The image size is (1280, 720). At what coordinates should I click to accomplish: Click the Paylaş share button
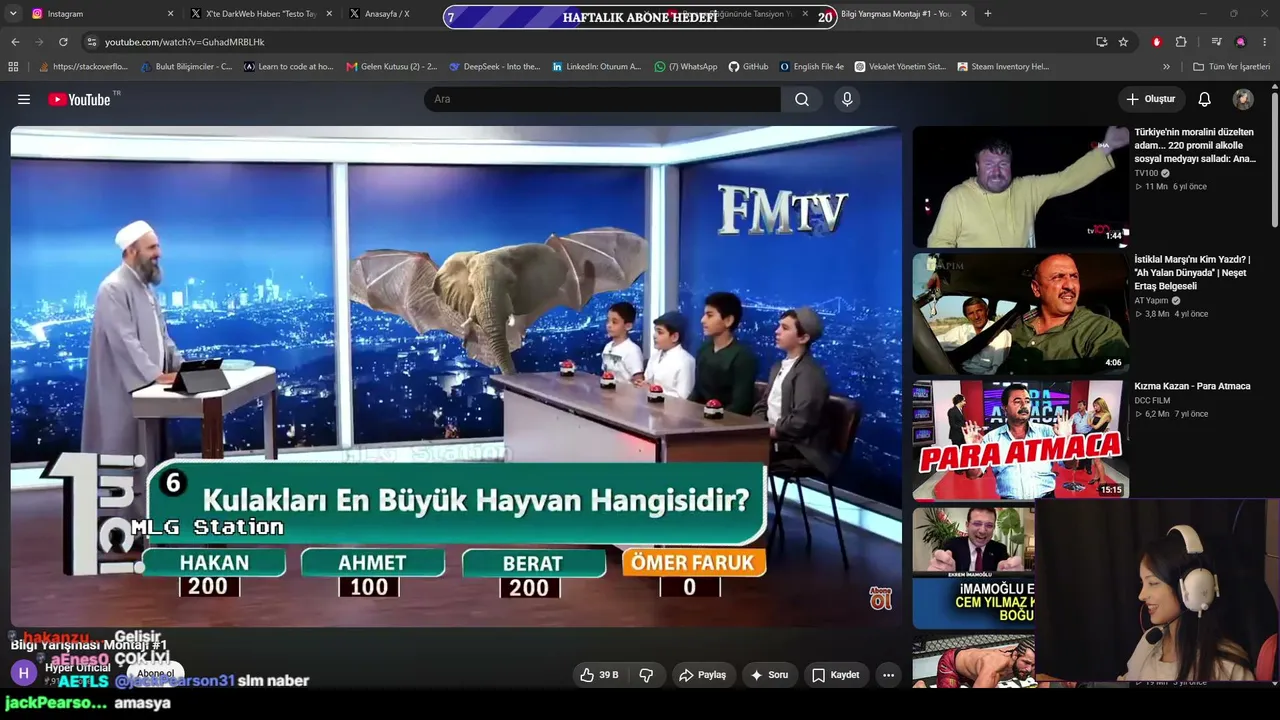703,675
